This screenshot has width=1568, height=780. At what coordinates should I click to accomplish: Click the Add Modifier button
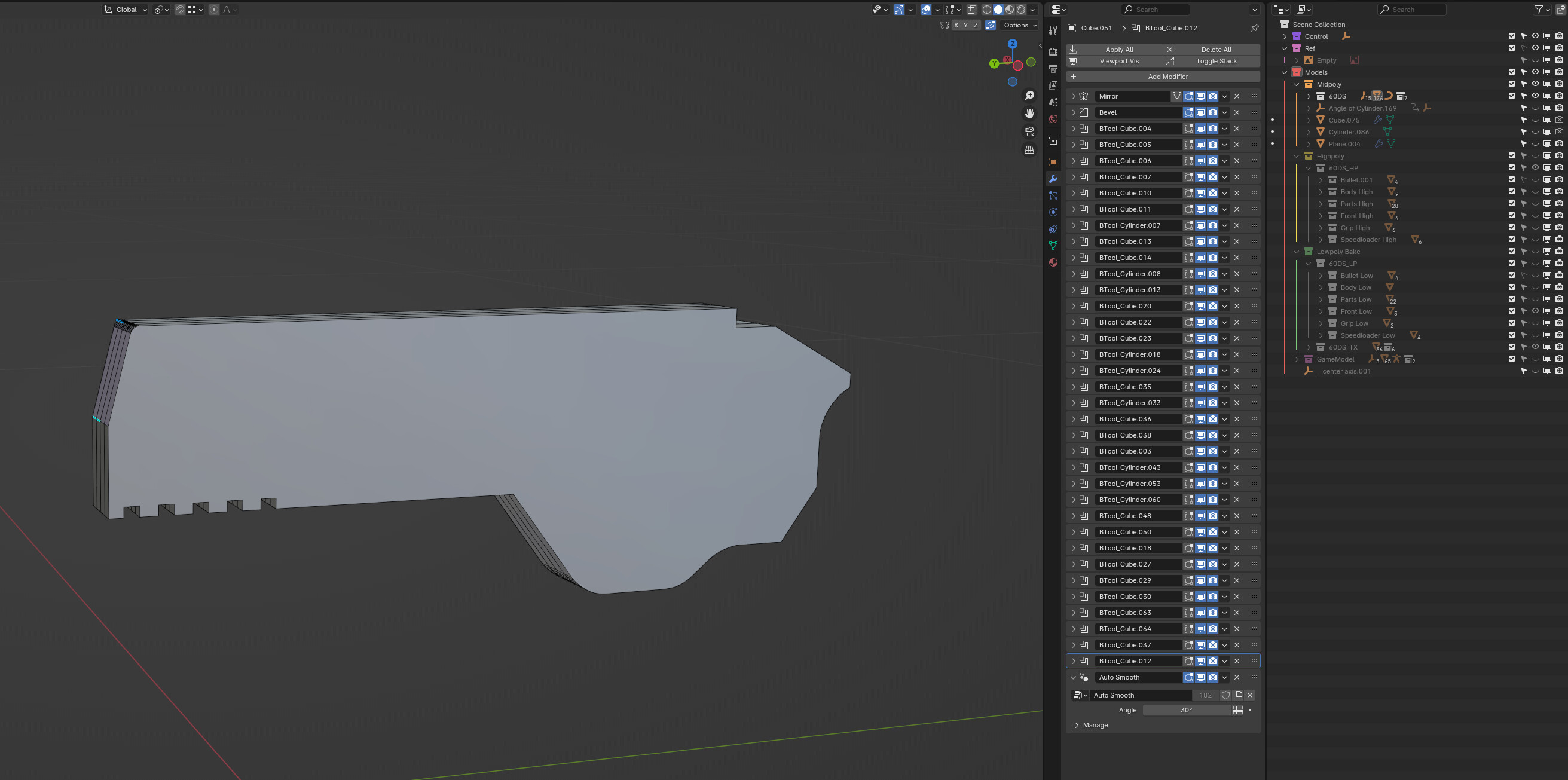tap(1163, 76)
